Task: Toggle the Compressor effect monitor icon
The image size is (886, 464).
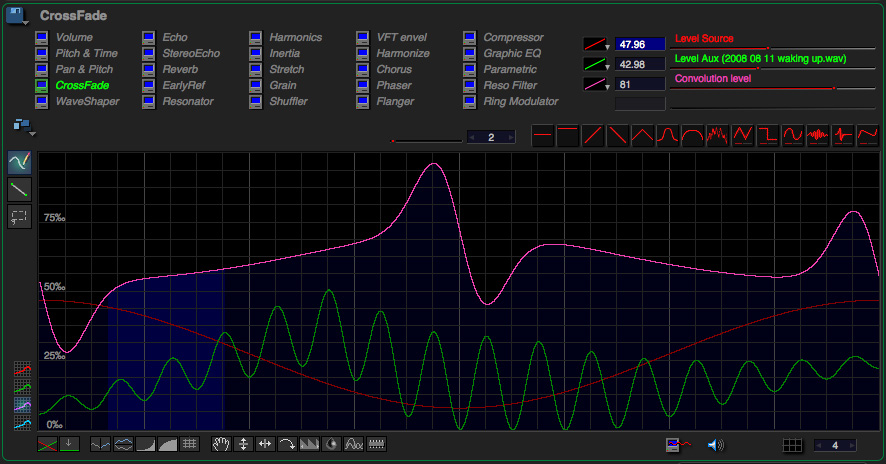Action: coord(470,37)
